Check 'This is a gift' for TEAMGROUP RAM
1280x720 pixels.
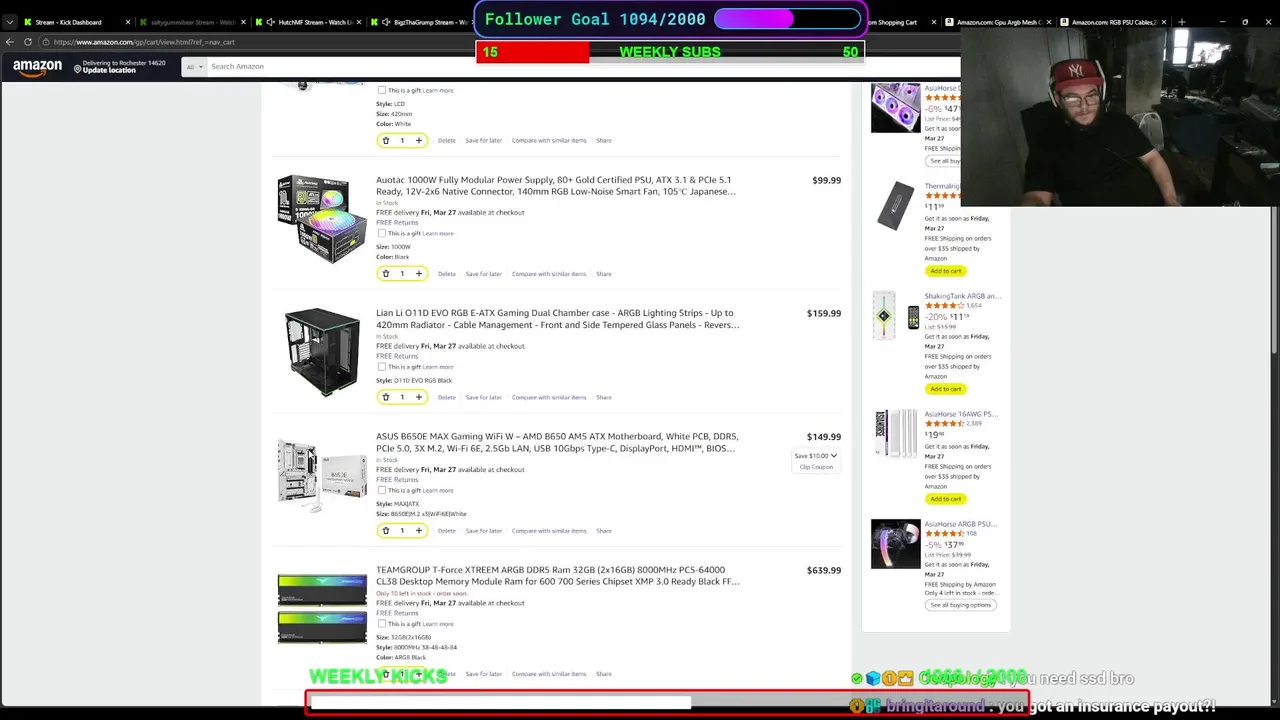381,624
